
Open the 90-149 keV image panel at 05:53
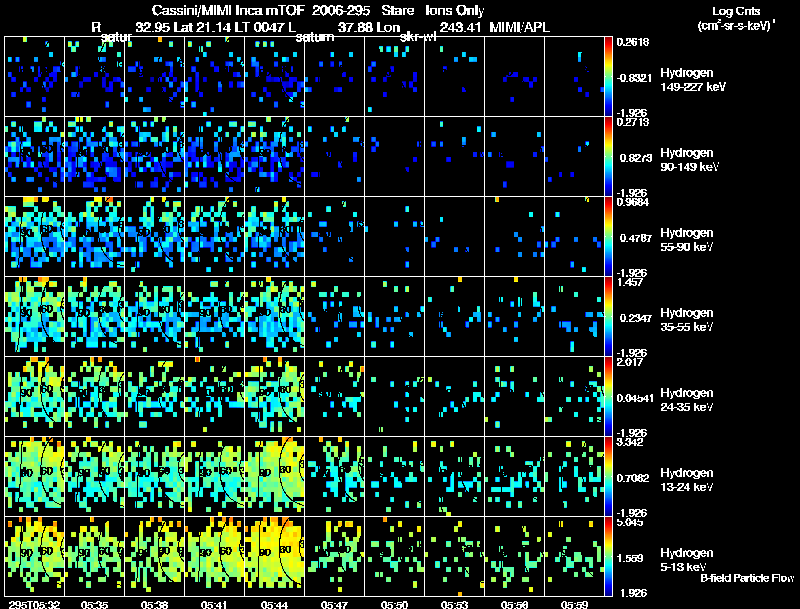coord(455,157)
